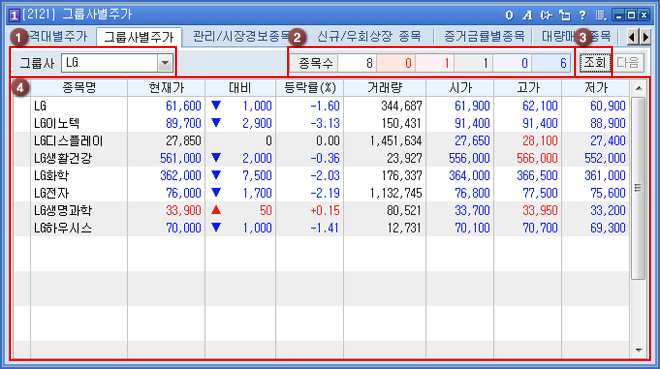Click the red up triangle for LG생명과학
660x369 pixels.
216,210
